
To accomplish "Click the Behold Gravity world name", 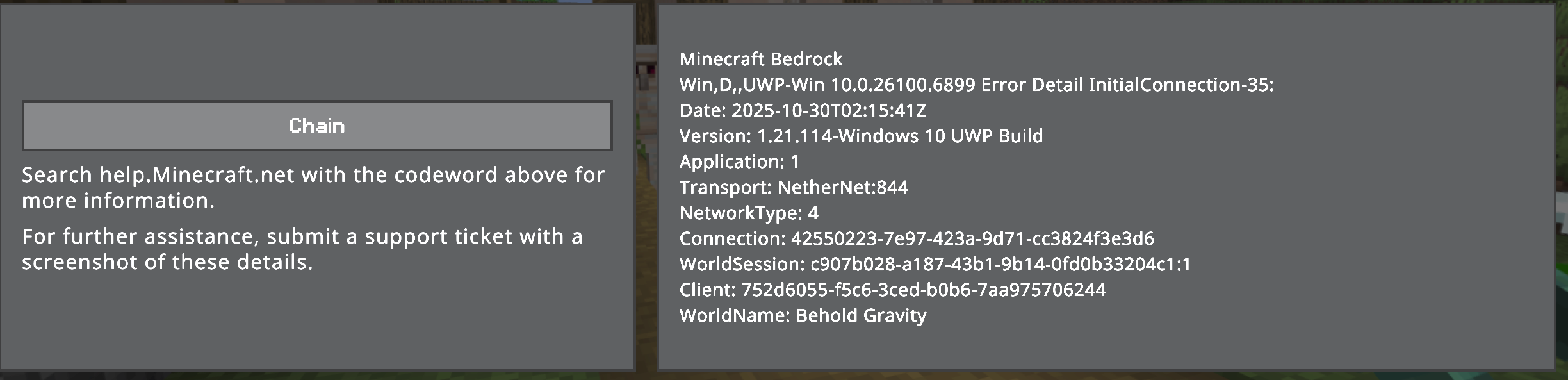I will pyautogui.click(x=861, y=315).
